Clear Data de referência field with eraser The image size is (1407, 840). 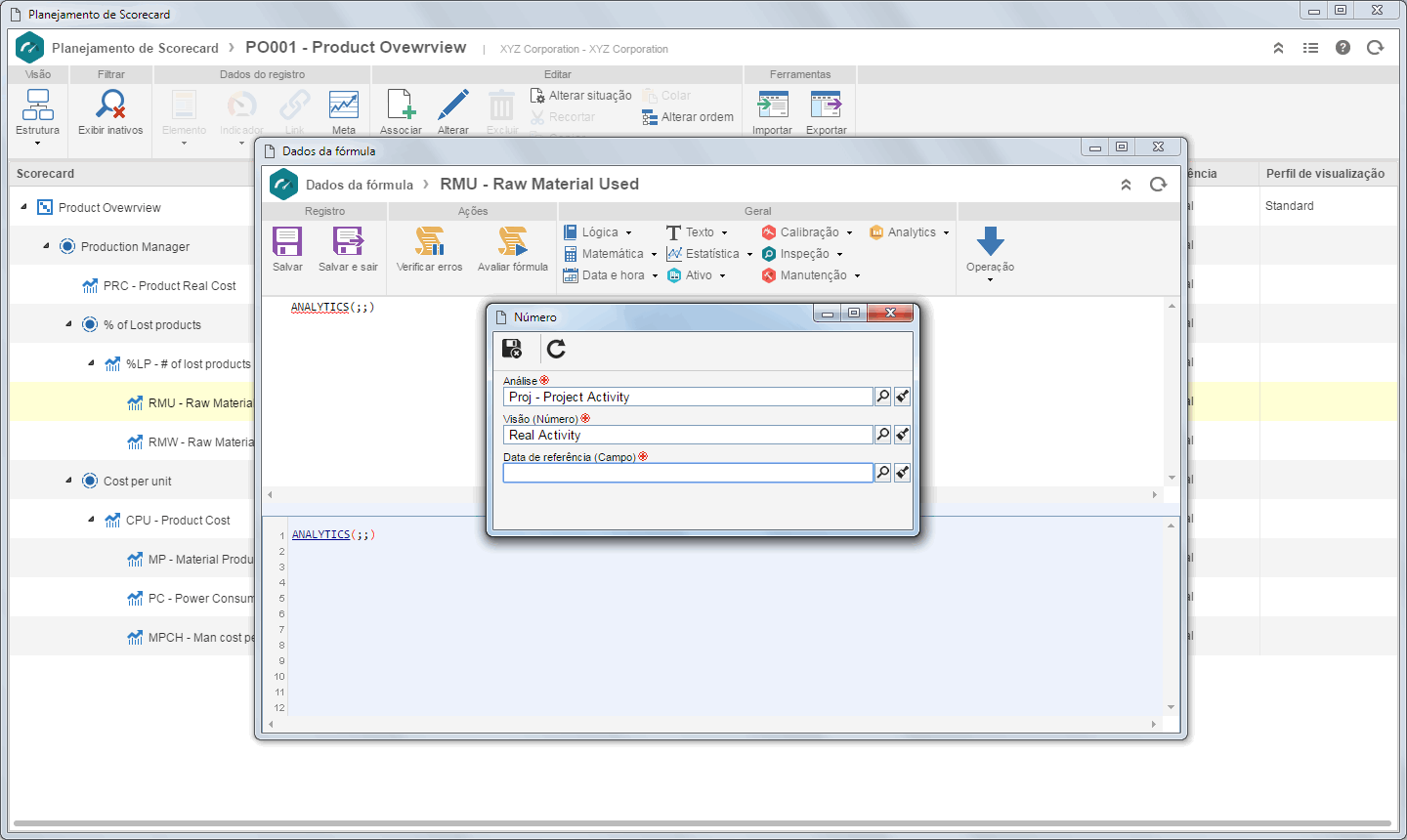(x=903, y=473)
